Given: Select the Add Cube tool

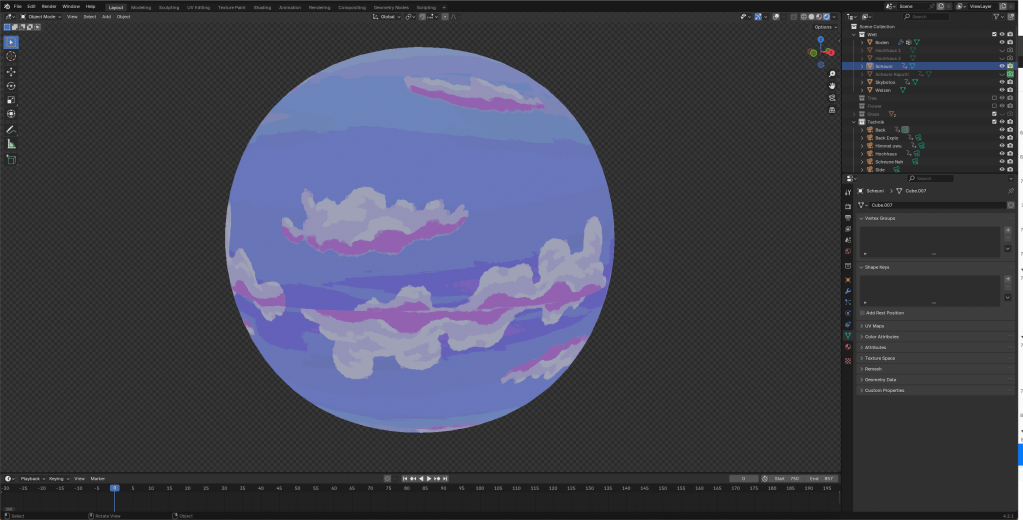Looking at the screenshot, I should [x=11, y=159].
